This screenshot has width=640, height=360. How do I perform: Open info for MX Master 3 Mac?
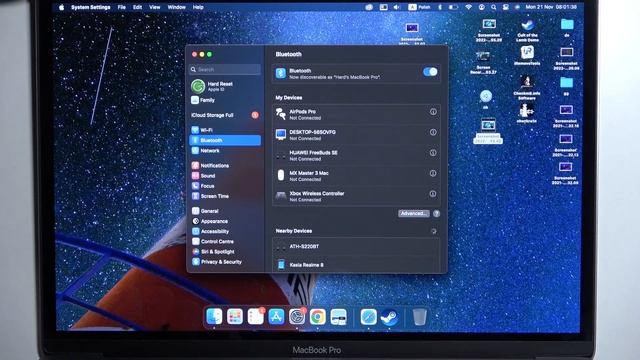(433, 173)
